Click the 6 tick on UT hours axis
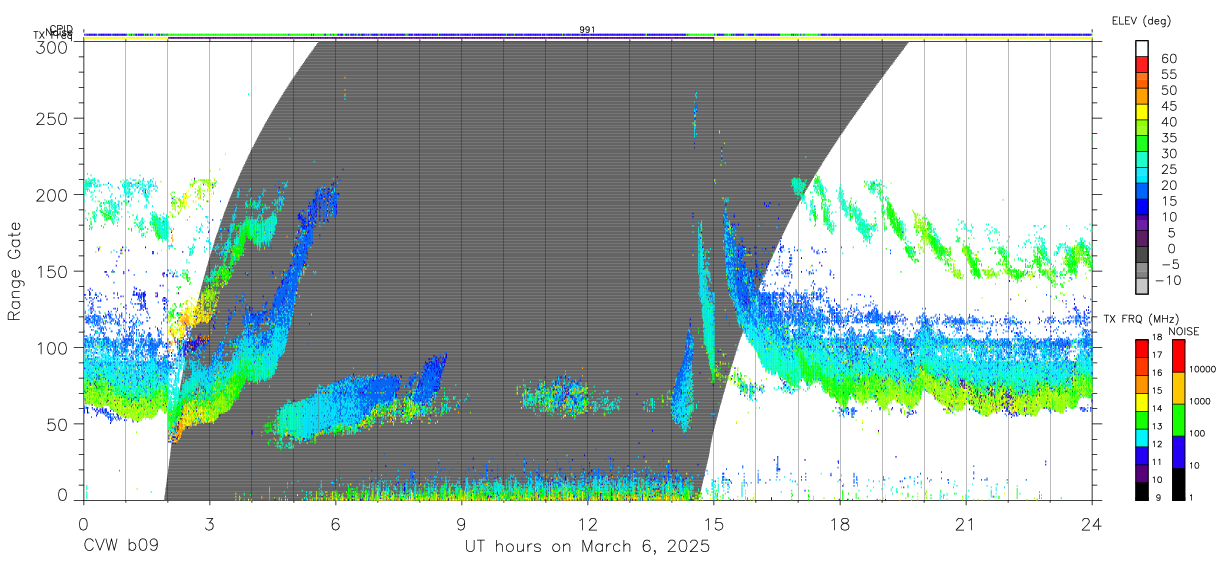This screenshot has width=1228, height=567. [335, 525]
